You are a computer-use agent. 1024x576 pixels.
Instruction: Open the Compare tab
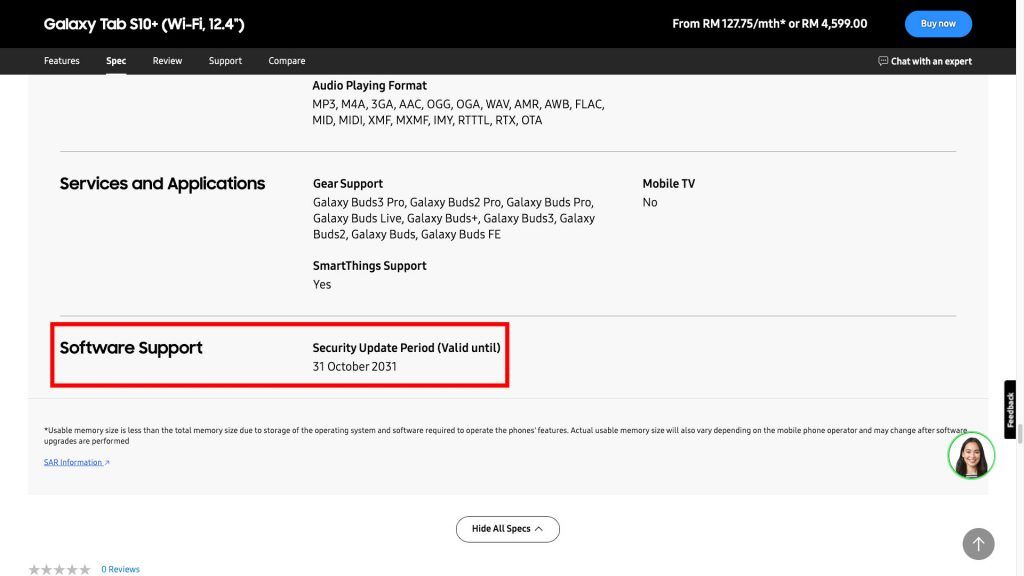pos(287,61)
